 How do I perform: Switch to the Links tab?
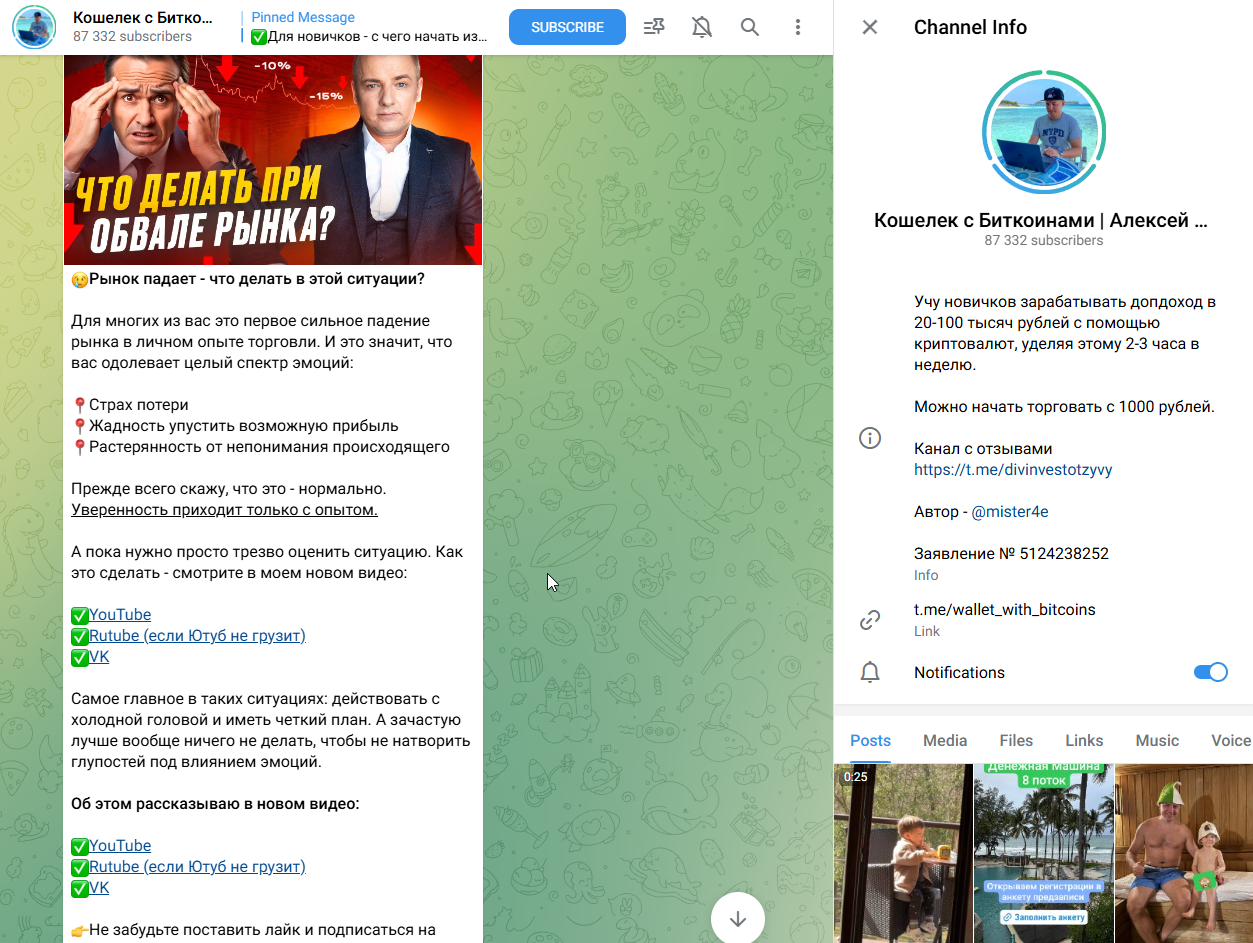(1084, 740)
